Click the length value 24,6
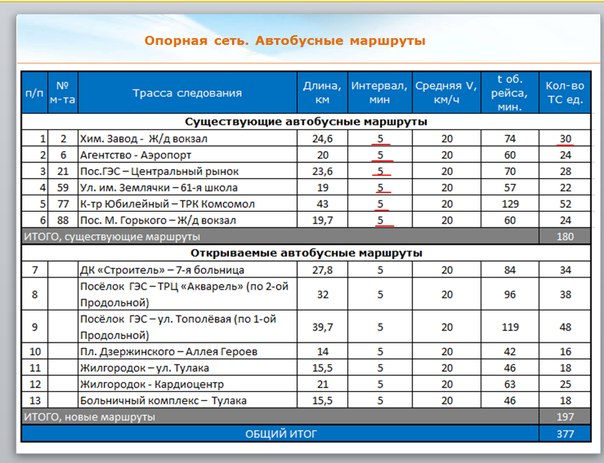The height and width of the screenshot is (463, 604). click(x=322, y=139)
